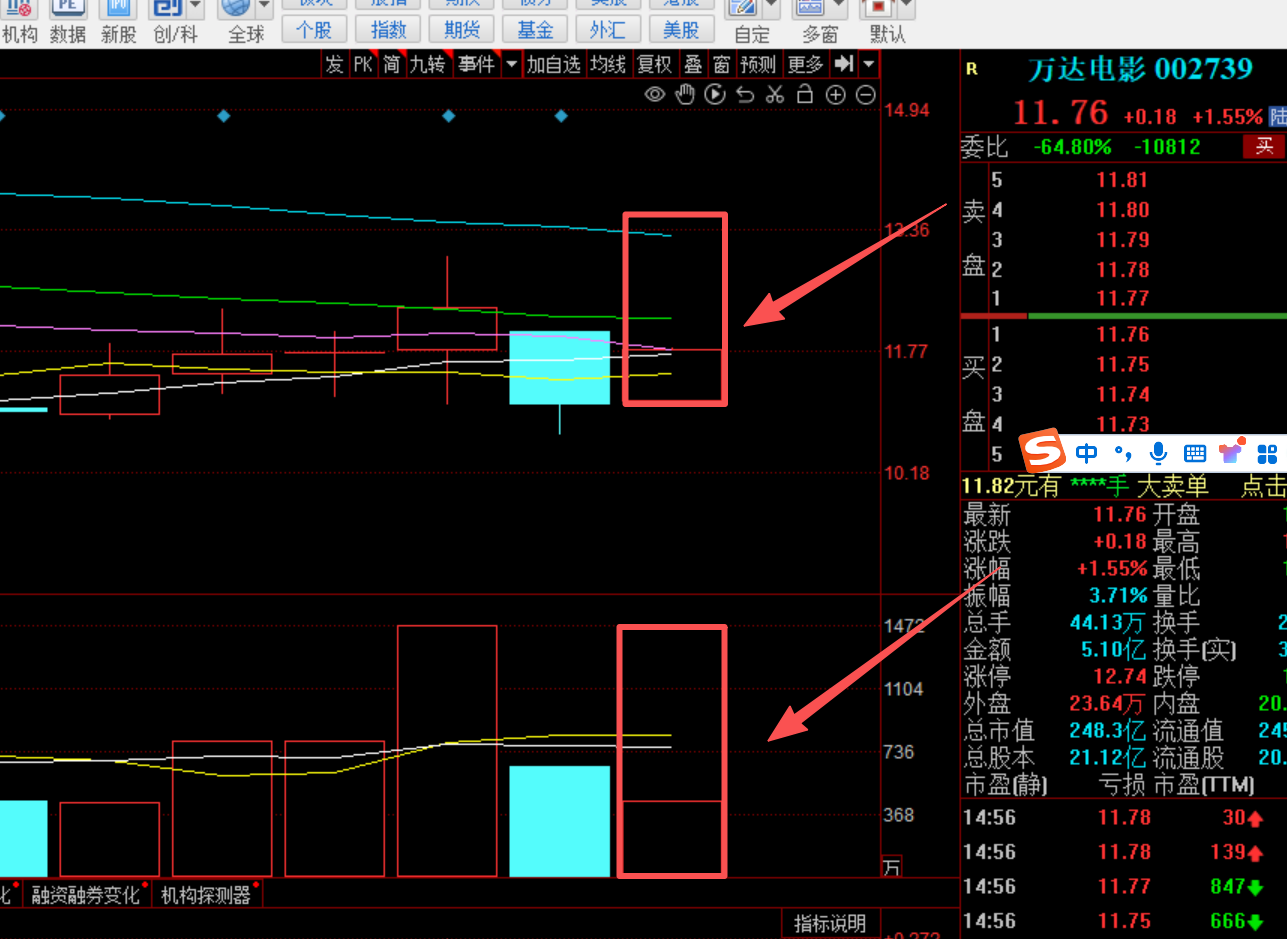Select the hand pan tool
1287x939 pixels.
(x=685, y=95)
